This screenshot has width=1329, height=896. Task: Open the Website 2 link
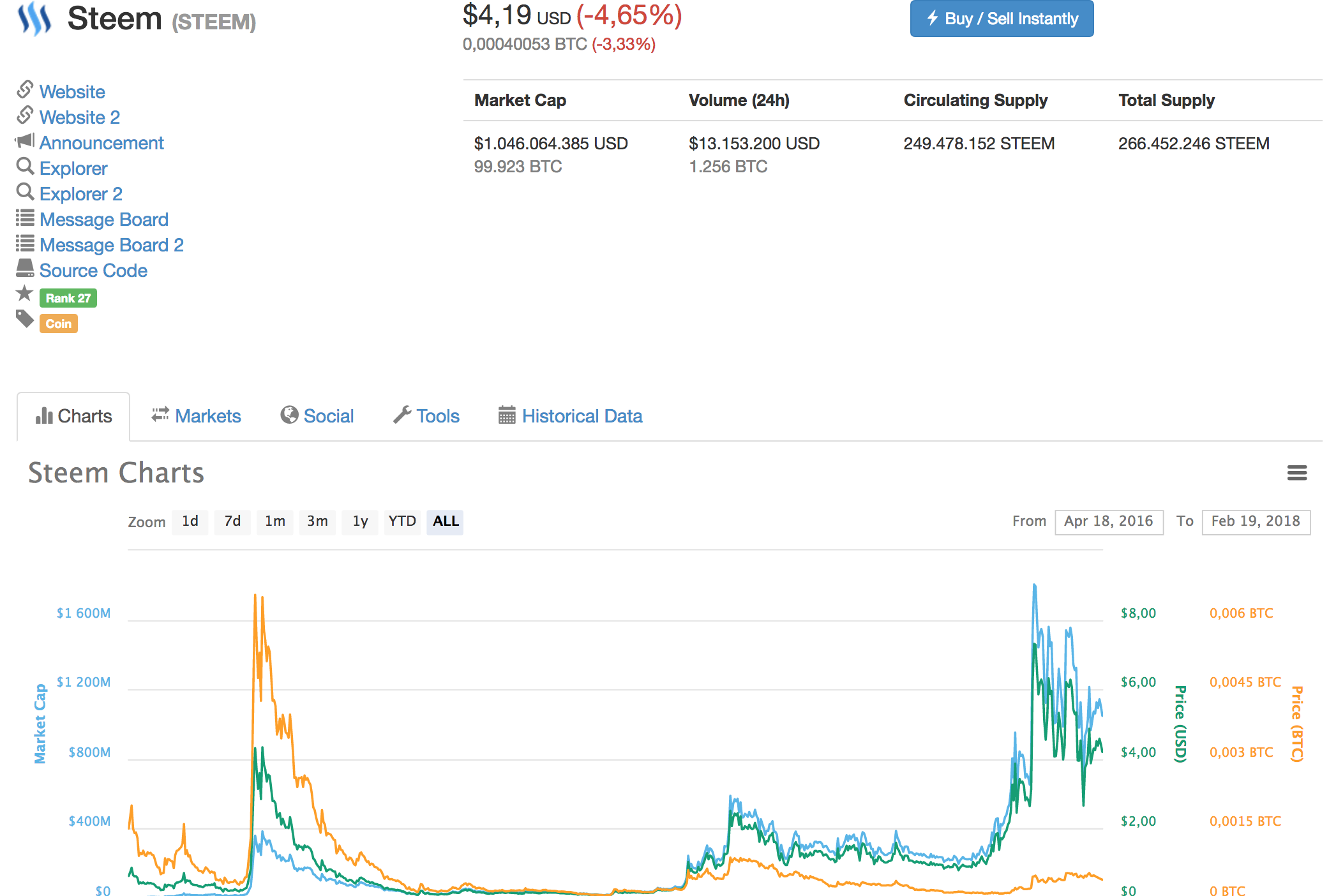click(x=80, y=117)
